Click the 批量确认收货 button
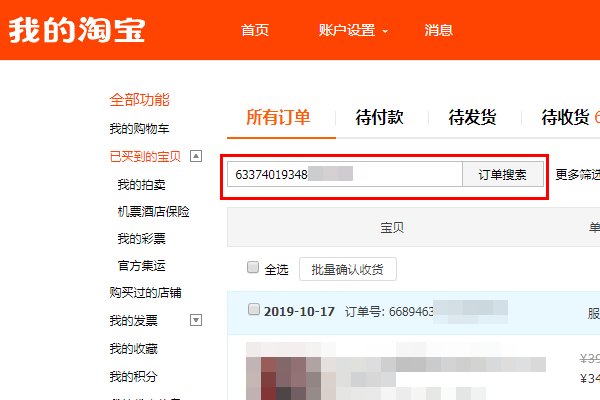Viewport: 600px width, 400px height. click(348, 269)
